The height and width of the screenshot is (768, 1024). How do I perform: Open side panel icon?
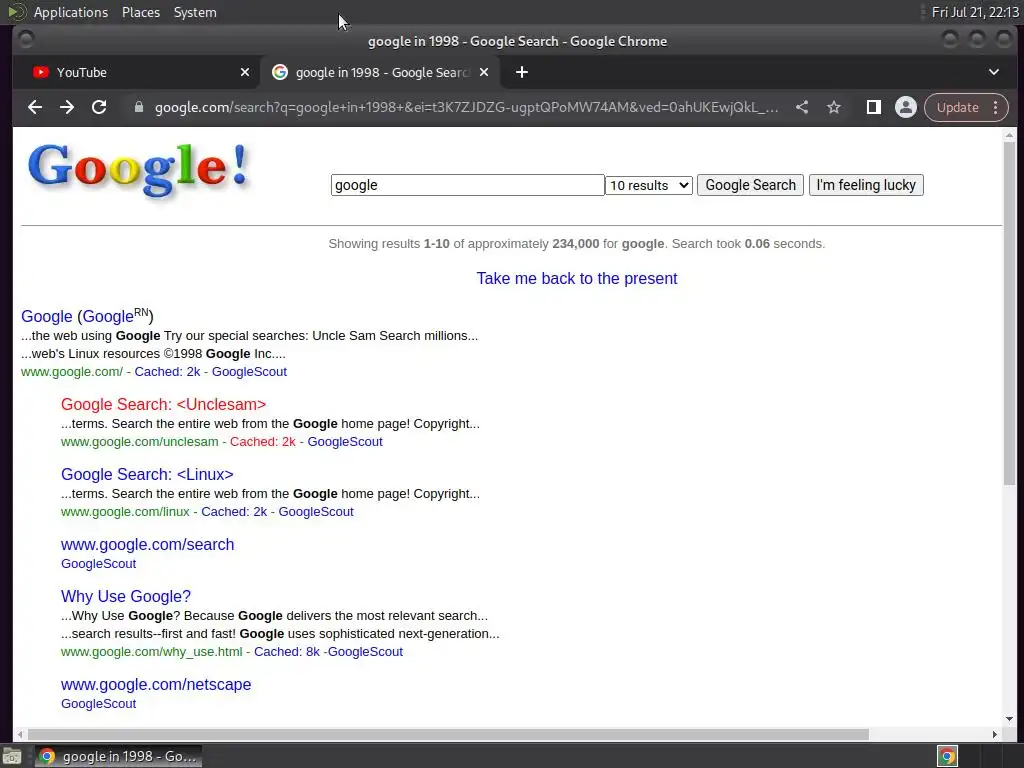pyautogui.click(x=874, y=107)
